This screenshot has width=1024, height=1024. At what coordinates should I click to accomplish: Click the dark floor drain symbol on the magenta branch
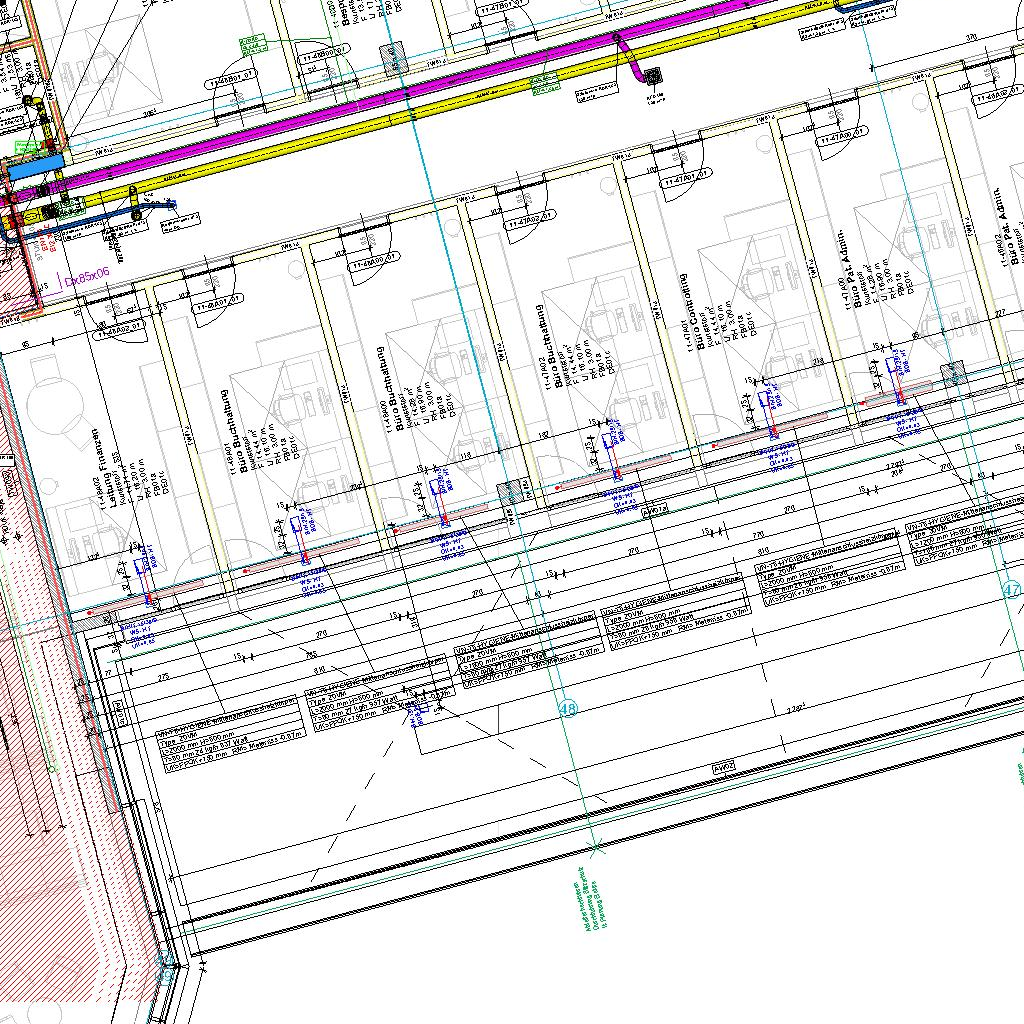click(656, 75)
